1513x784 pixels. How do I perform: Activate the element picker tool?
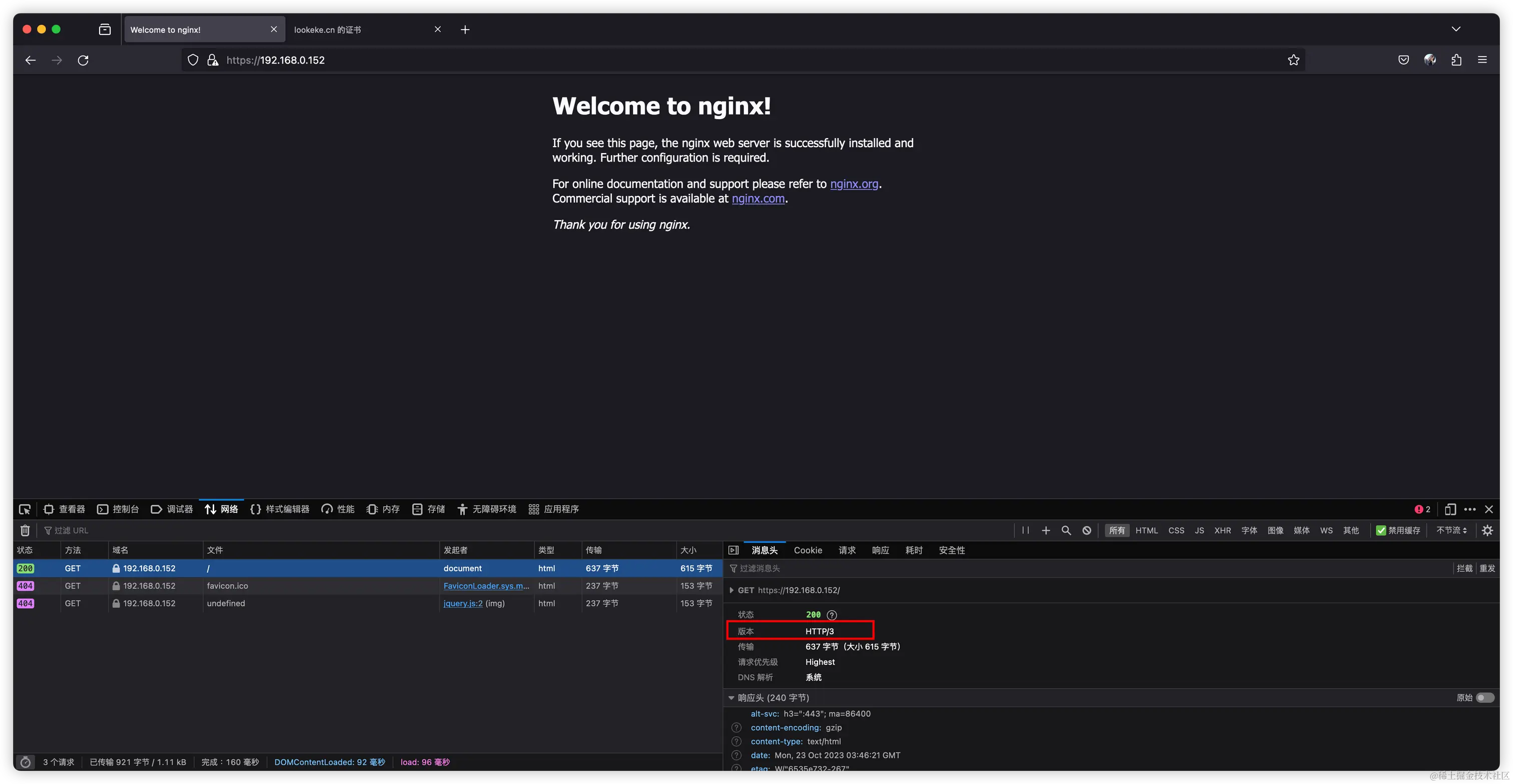pos(25,509)
